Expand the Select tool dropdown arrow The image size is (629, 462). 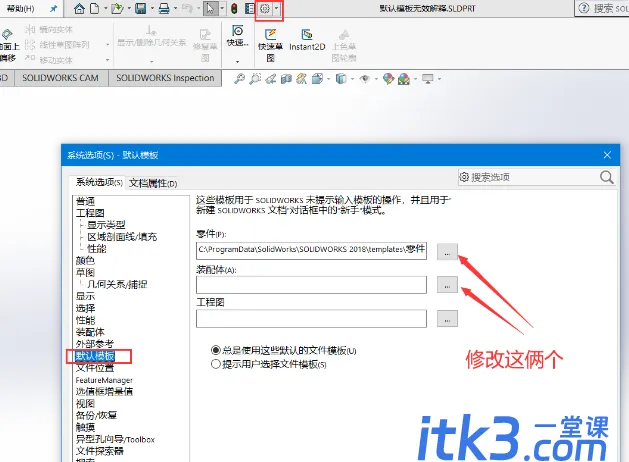coord(222,8)
